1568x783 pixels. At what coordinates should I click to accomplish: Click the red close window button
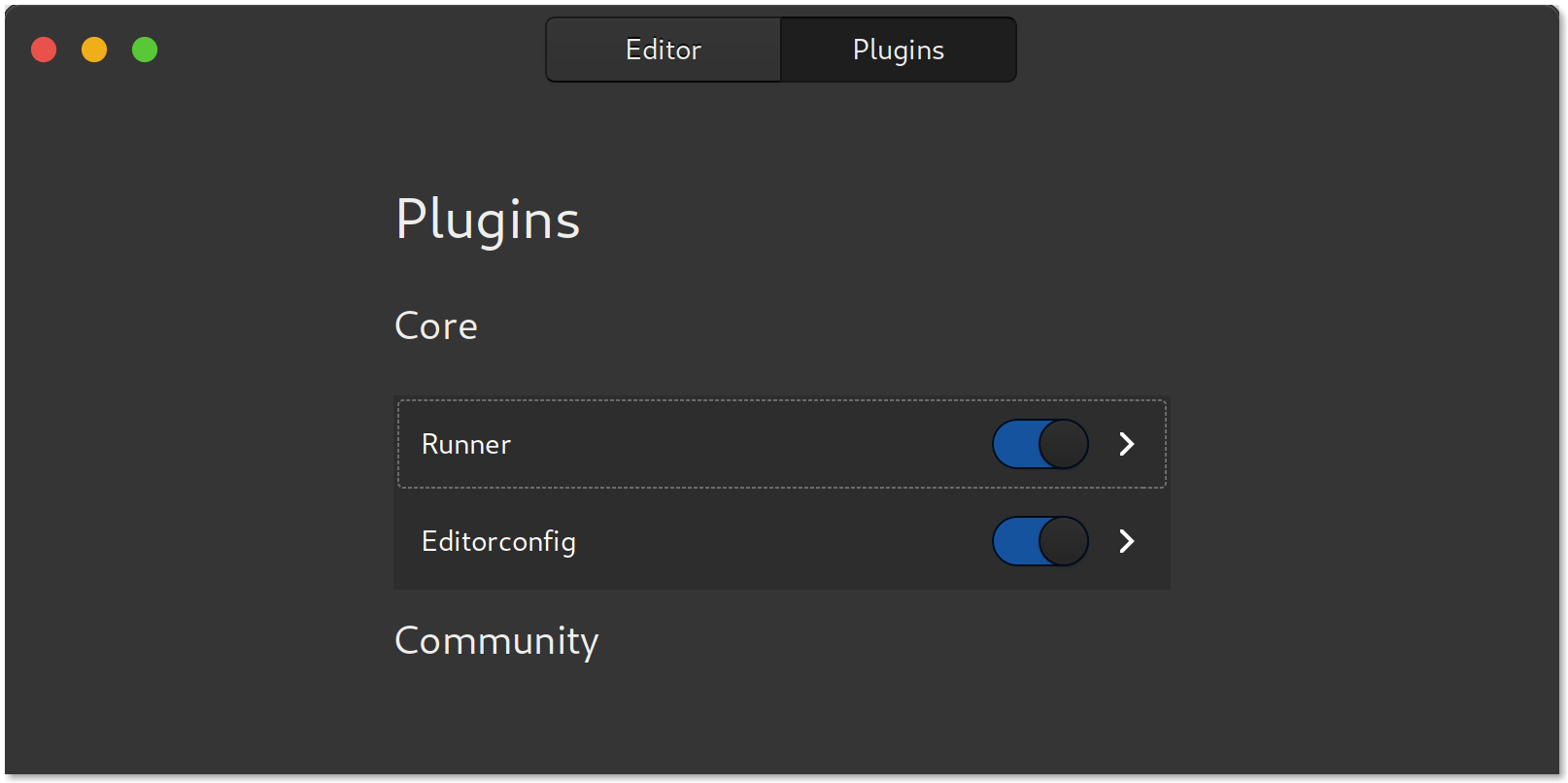44,50
